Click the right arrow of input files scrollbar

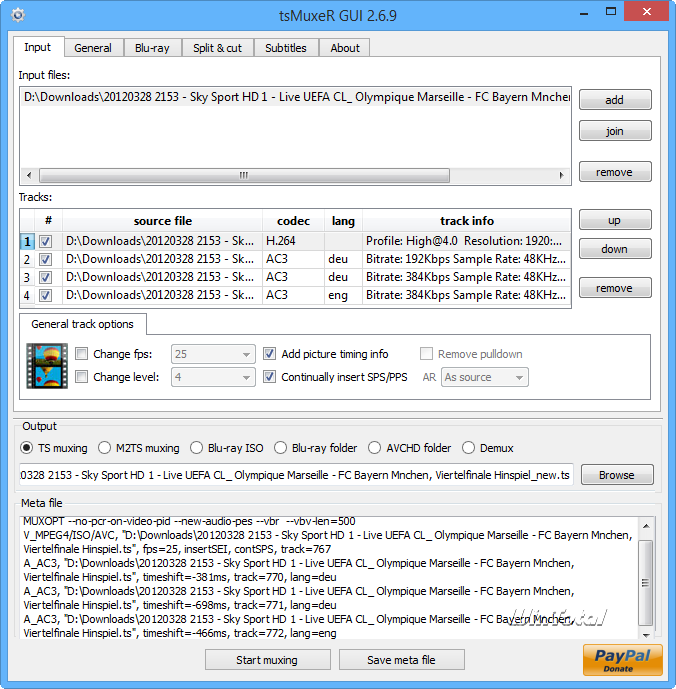pyautogui.click(x=561, y=175)
